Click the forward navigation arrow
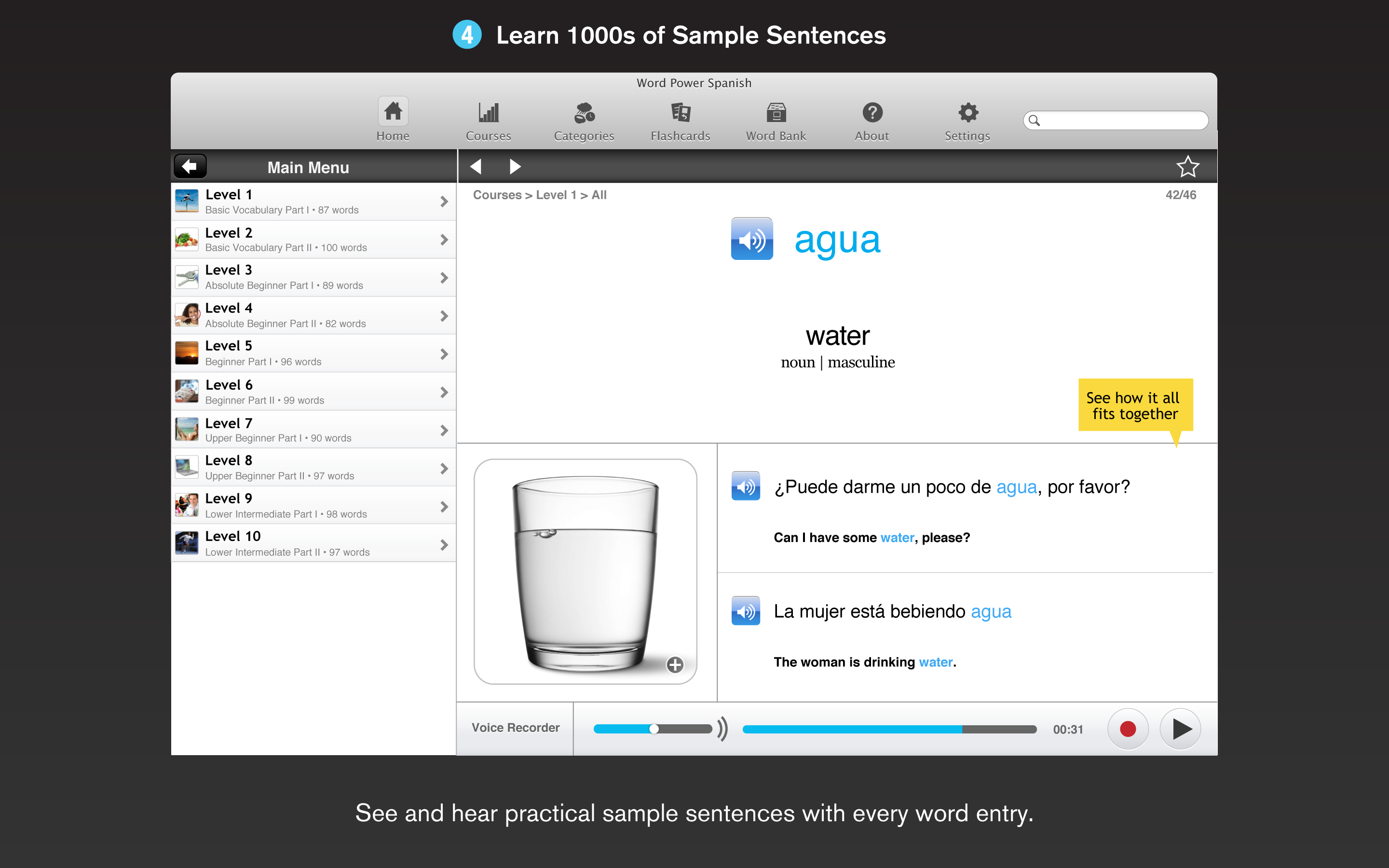Screen dimensions: 1389x868 pyautogui.click(x=516, y=167)
